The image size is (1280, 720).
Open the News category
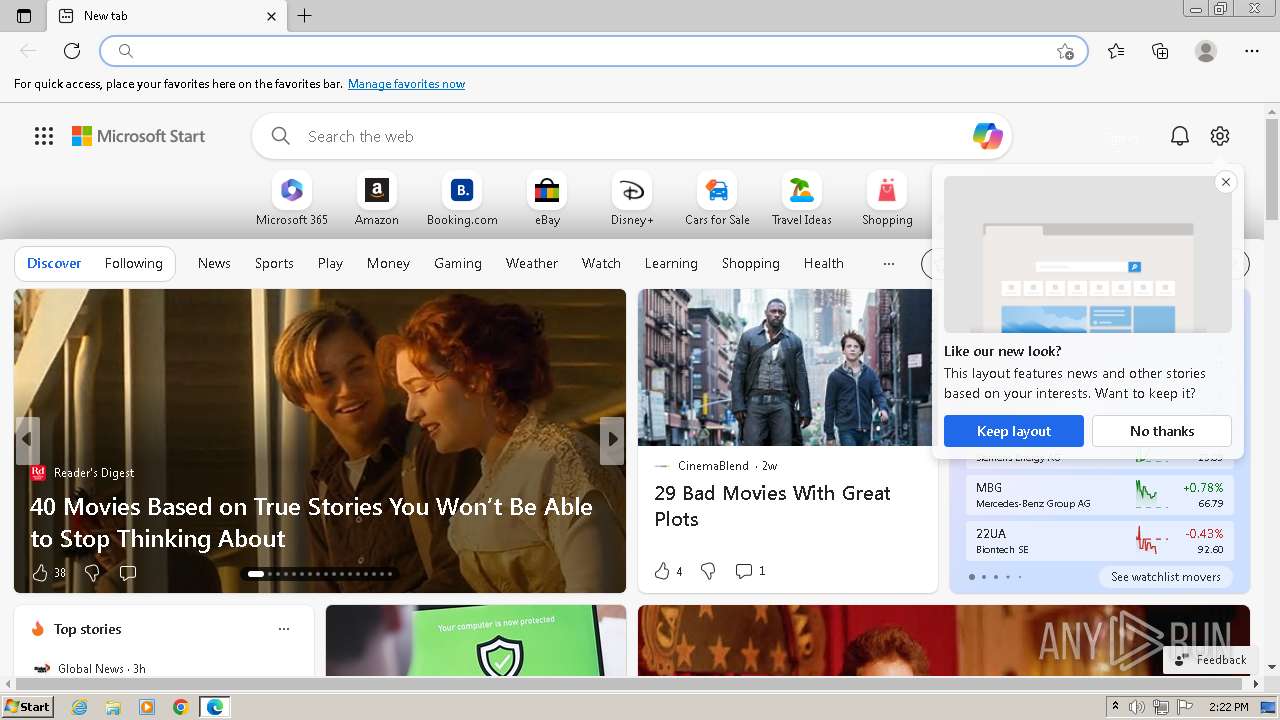214,263
